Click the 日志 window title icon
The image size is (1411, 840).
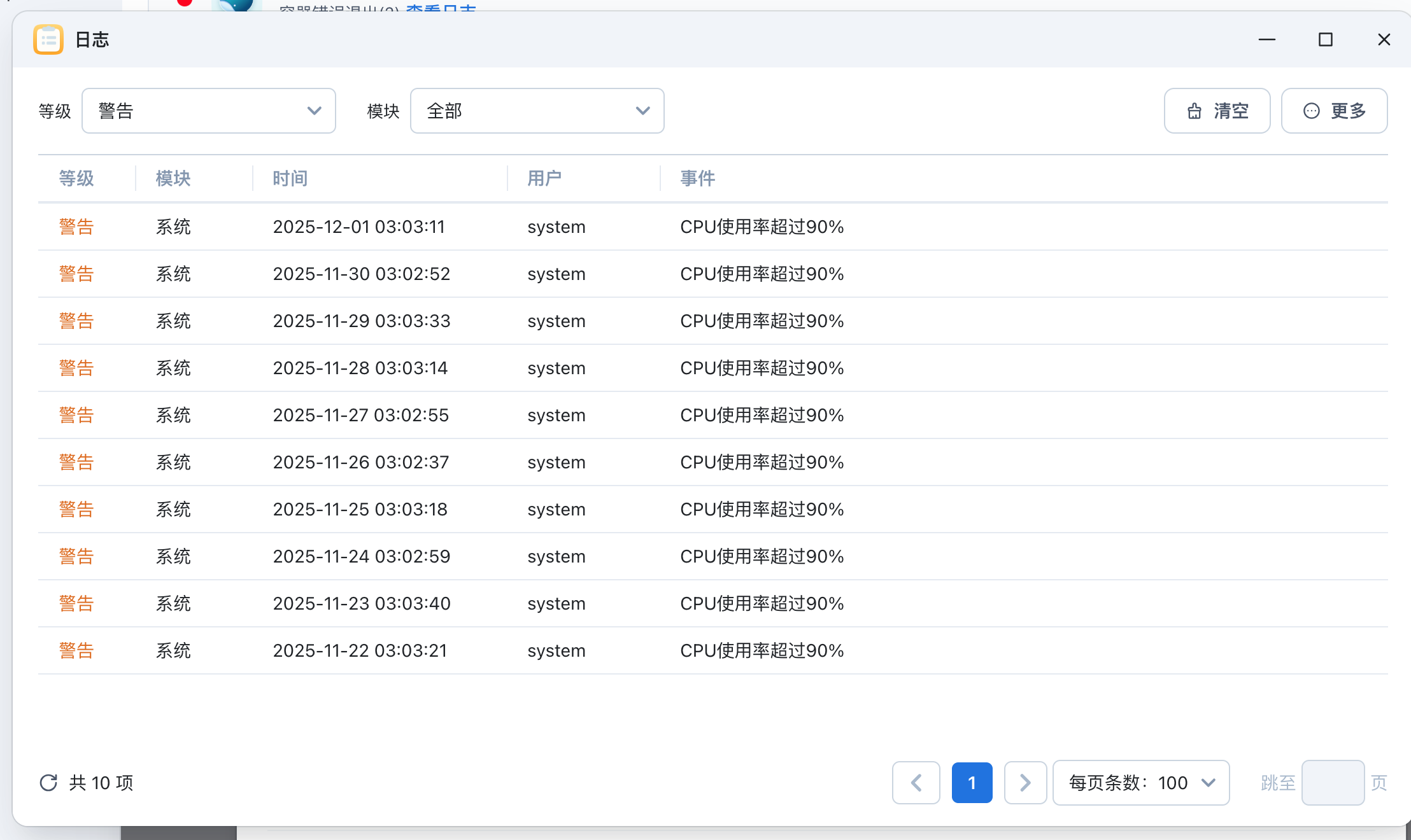[48, 39]
